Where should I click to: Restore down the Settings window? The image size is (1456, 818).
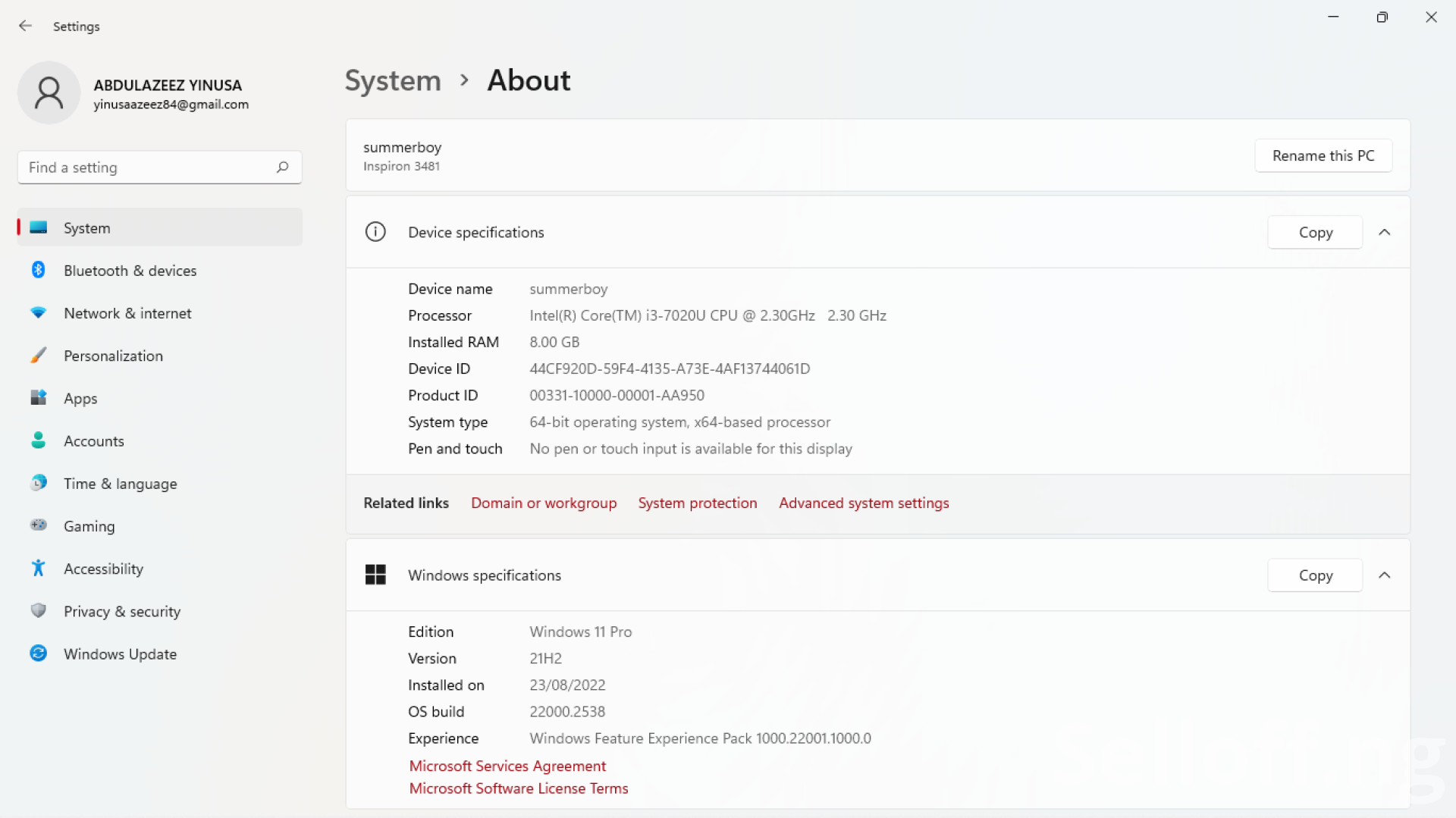1382,17
